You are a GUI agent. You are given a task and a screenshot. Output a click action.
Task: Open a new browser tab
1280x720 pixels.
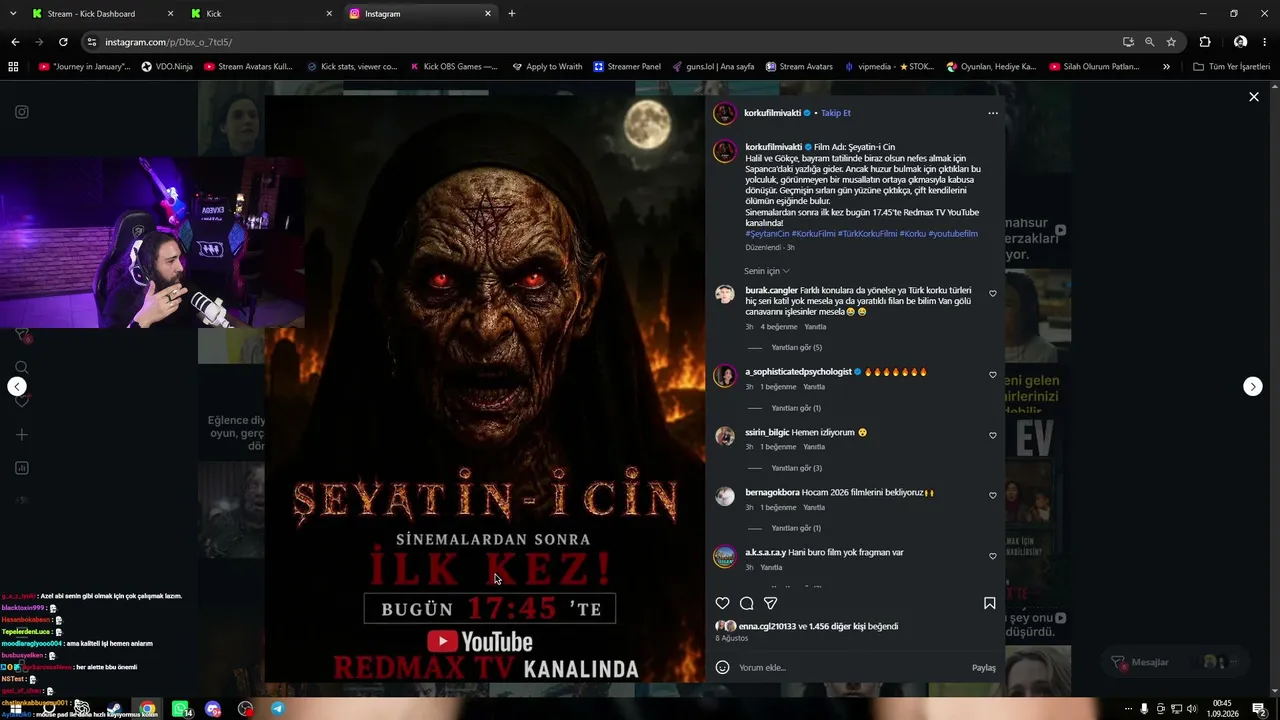point(512,14)
